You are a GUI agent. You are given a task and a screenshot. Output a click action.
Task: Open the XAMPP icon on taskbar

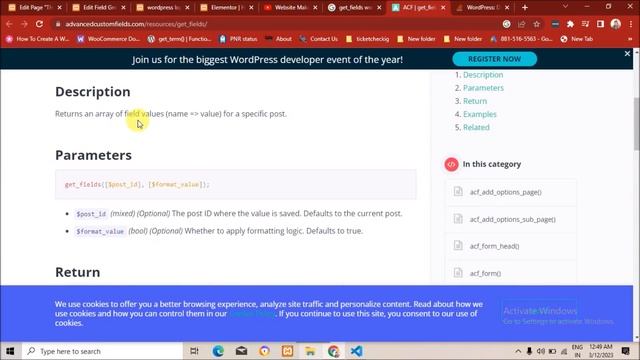coord(287,351)
